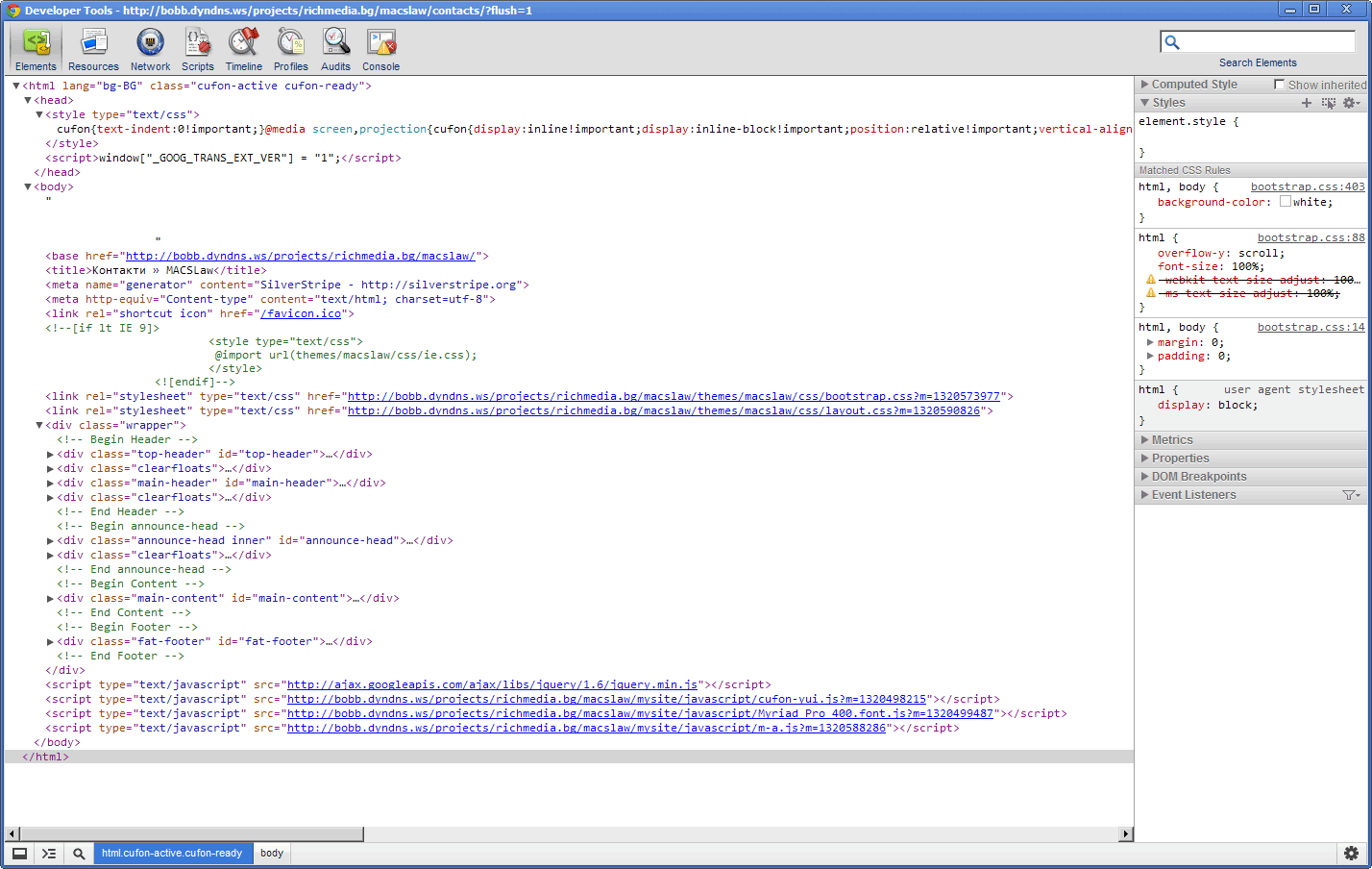Click the dock to main window icon
Screen dimensions: 1372x869
tap(19, 854)
